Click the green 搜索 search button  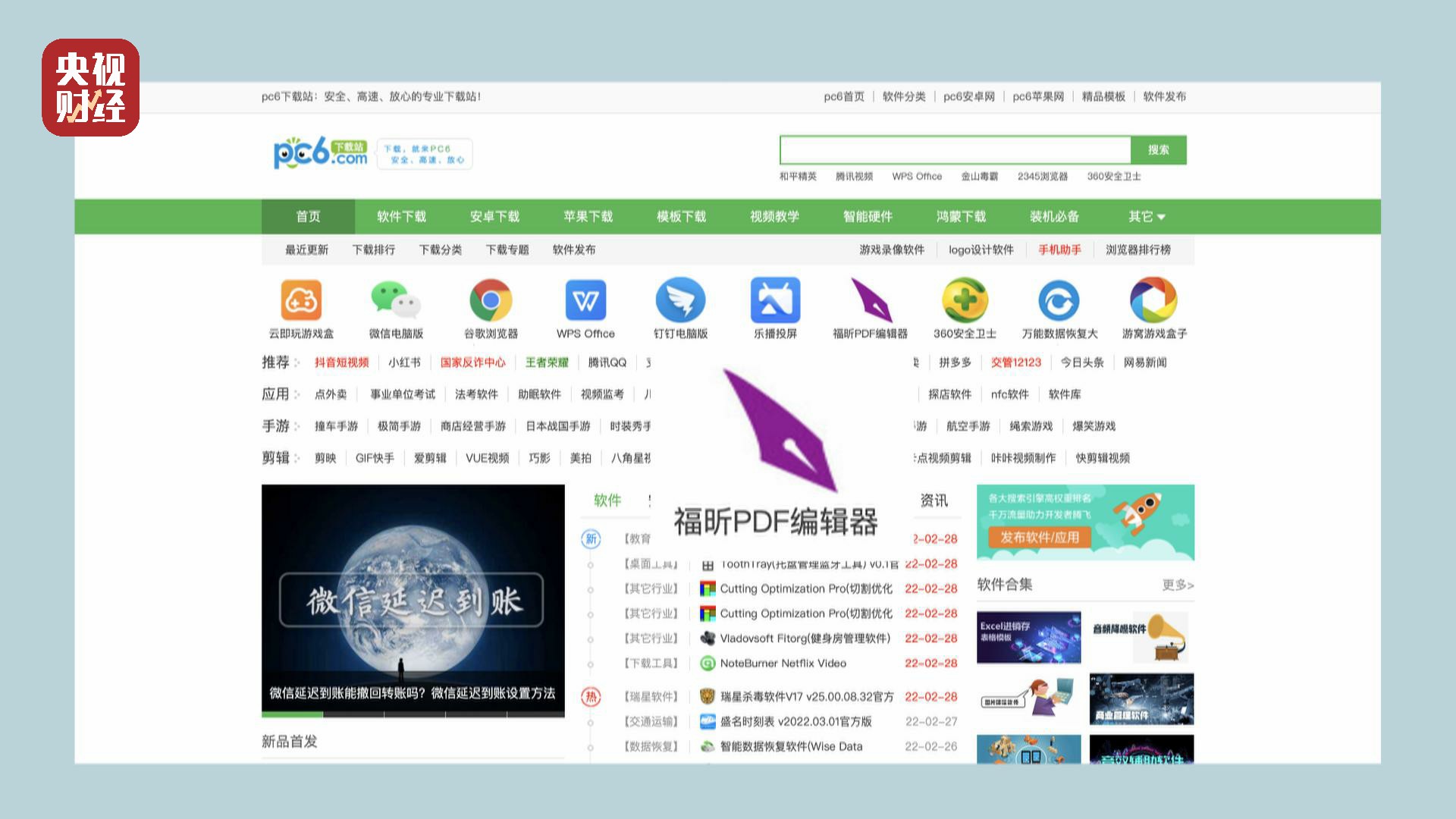pyautogui.click(x=1160, y=149)
